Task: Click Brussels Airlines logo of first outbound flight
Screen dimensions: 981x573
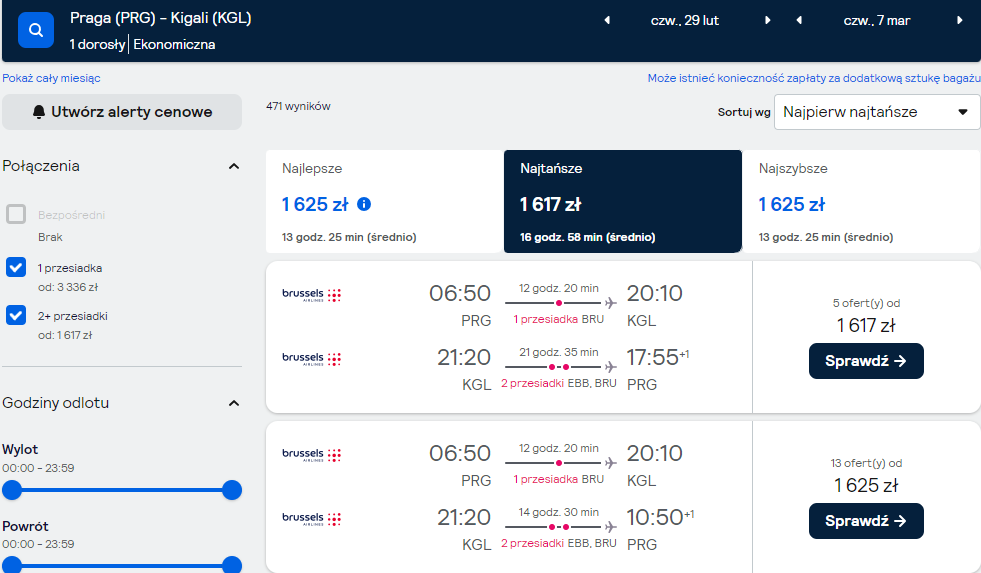Action: click(x=311, y=295)
